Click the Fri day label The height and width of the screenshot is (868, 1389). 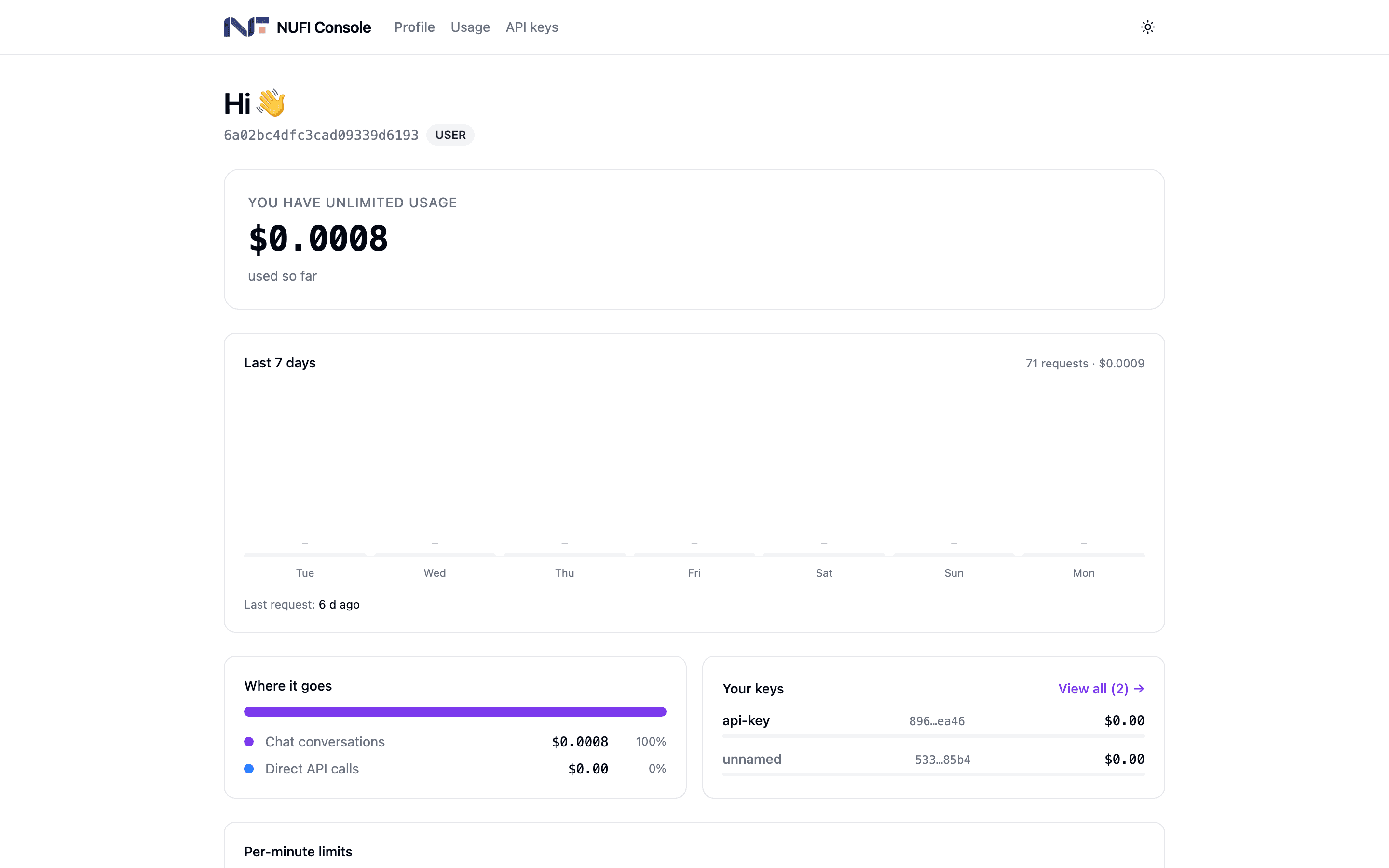pos(694,573)
